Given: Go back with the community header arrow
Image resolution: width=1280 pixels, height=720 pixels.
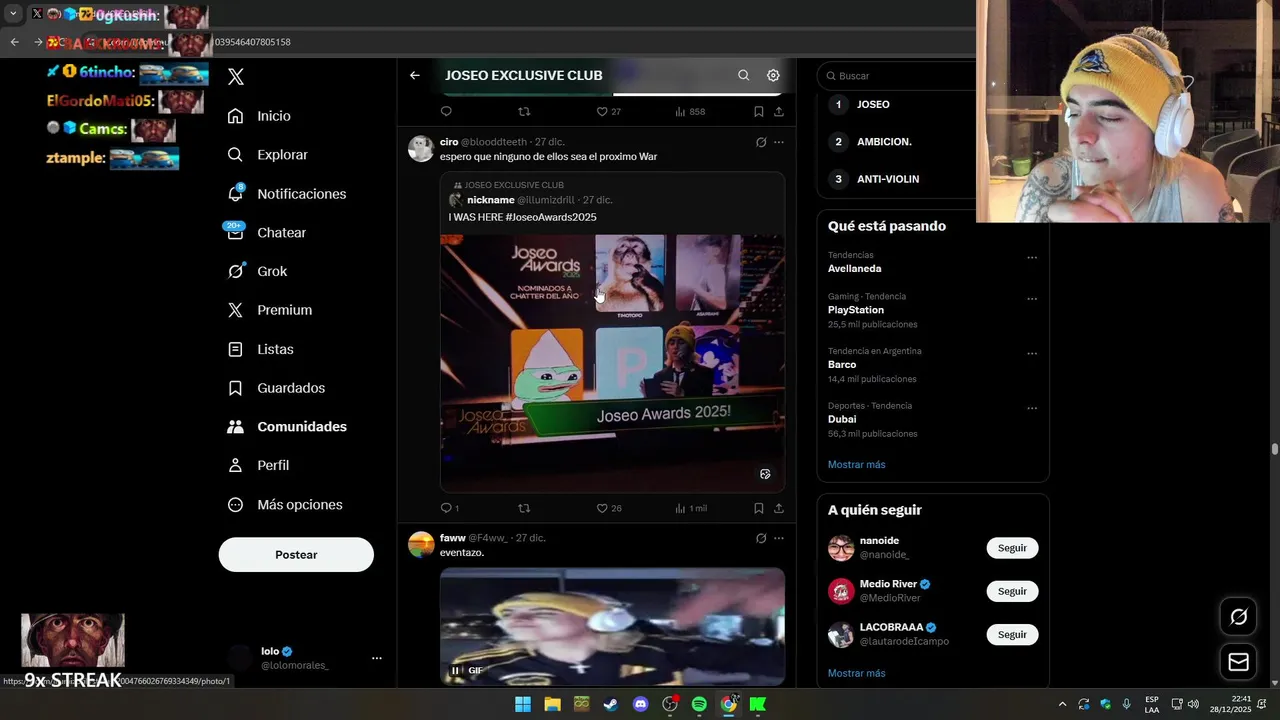Looking at the screenshot, I should point(415,75).
